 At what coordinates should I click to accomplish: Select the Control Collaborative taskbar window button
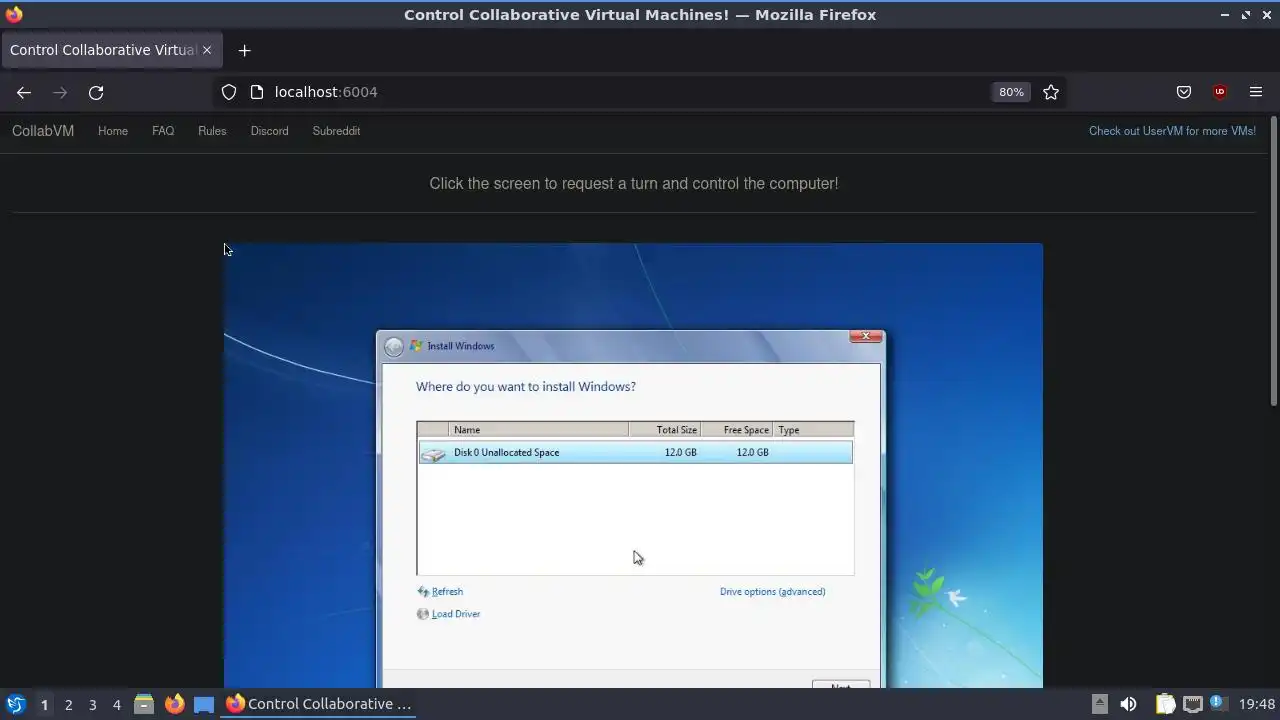(319, 704)
